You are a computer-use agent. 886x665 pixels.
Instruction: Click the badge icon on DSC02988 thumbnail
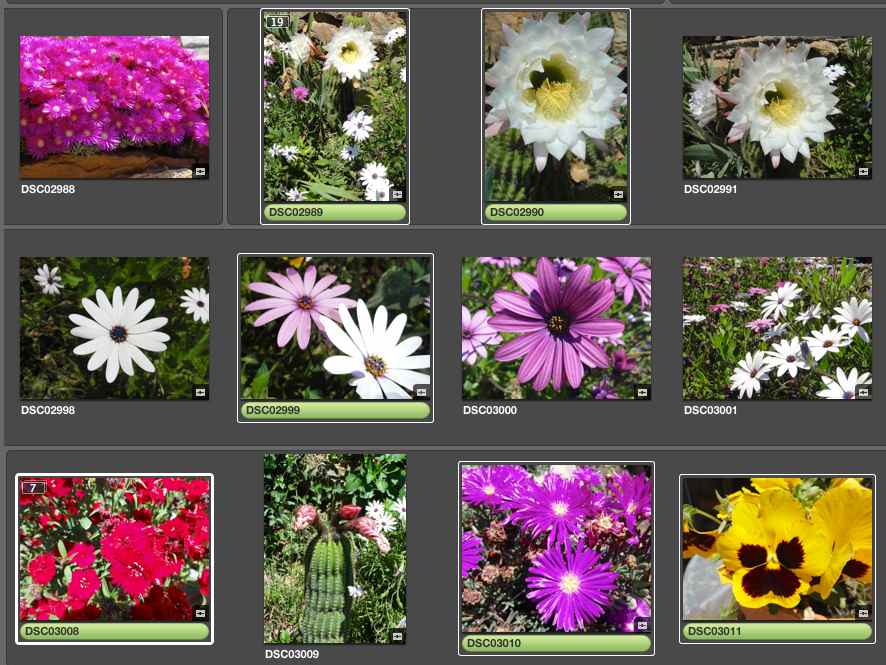(x=200, y=171)
